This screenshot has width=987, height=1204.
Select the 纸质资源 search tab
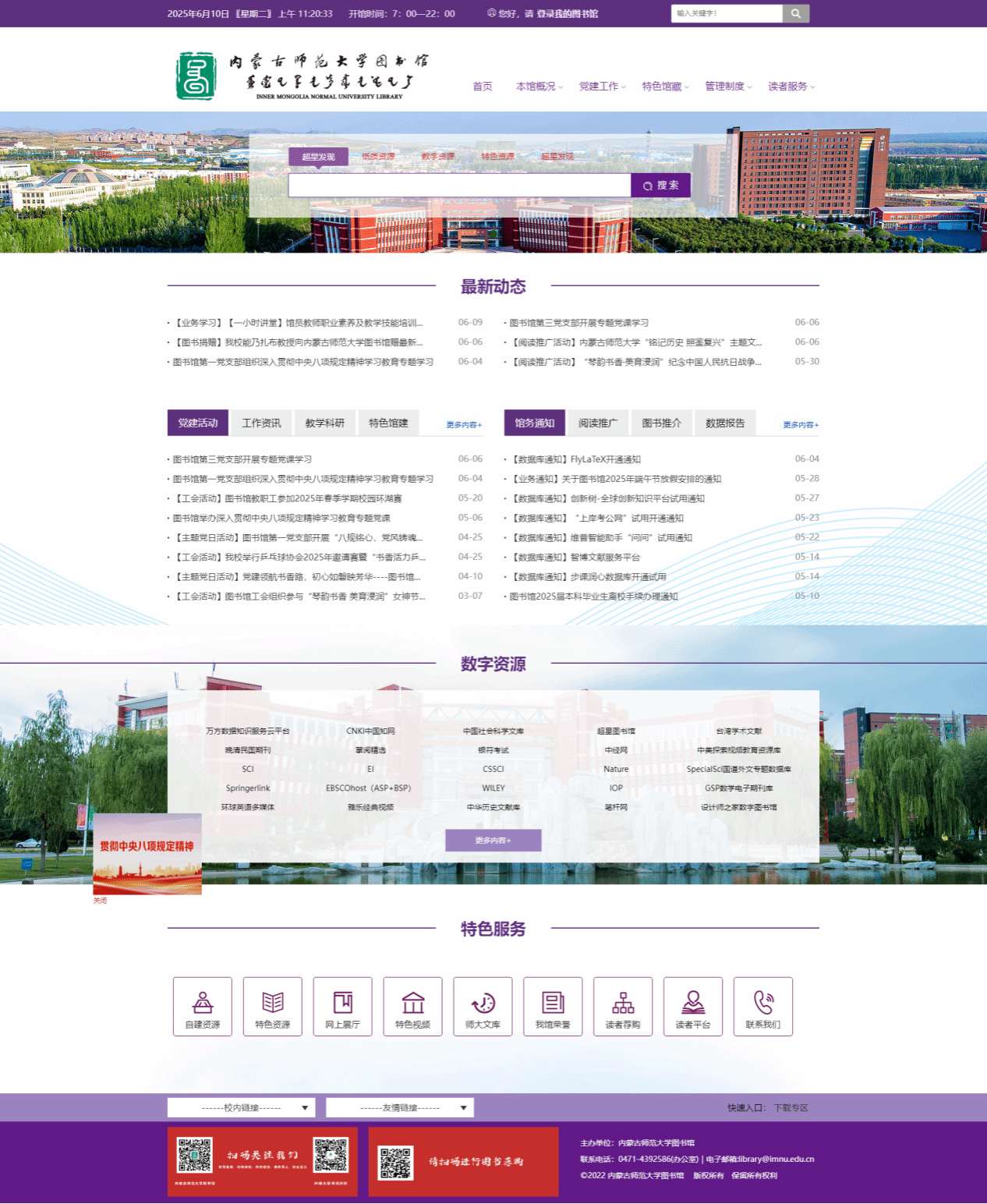tap(378, 157)
